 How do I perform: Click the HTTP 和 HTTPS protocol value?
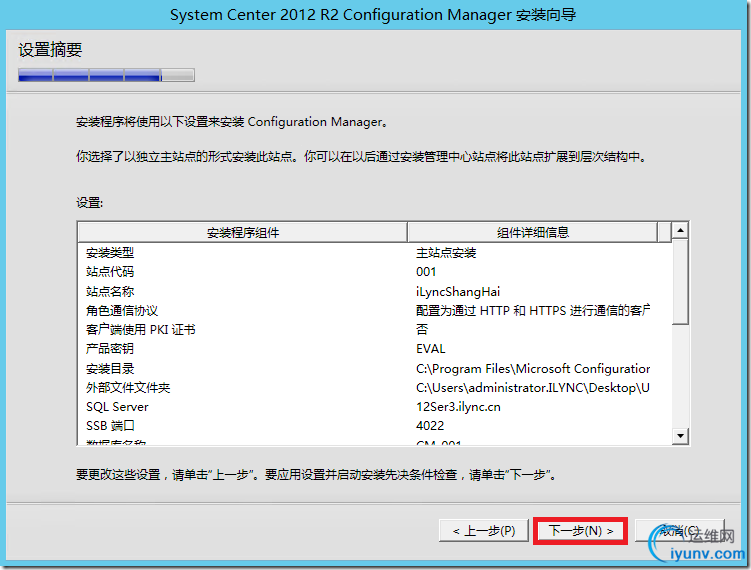[x=533, y=310]
